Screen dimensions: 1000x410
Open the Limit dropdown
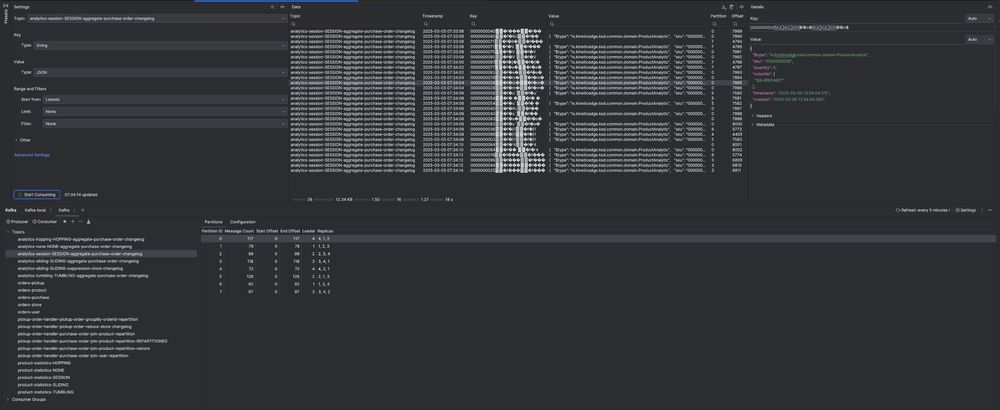pyautogui.click(x=165, y=112)
